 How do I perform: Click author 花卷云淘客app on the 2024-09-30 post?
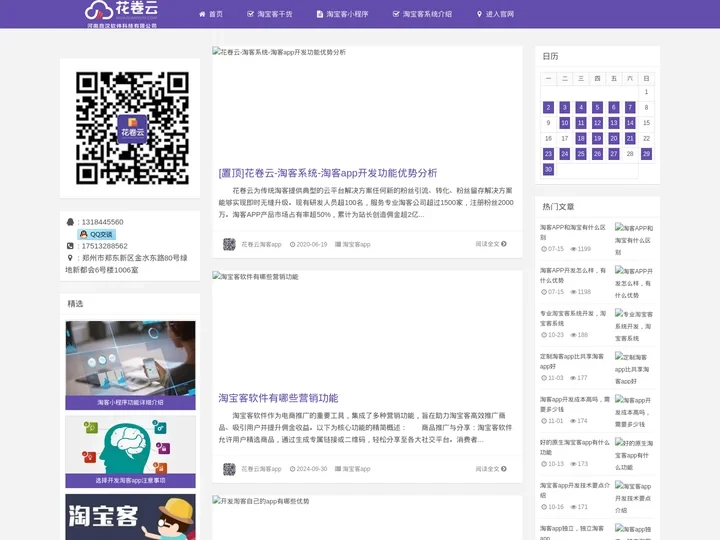[261, 469]
